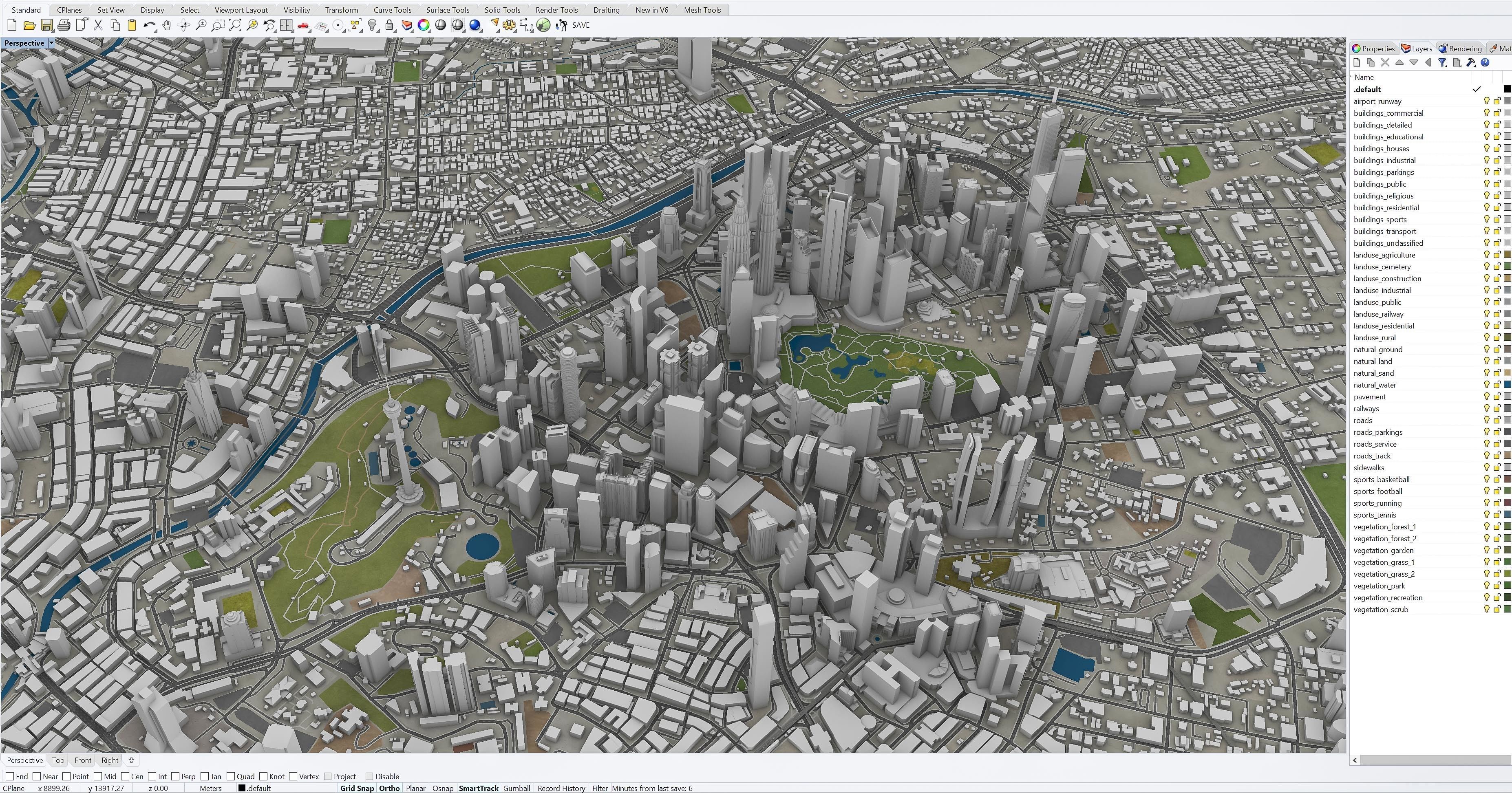Change color swatch of .default layer
This screenshot has width=1512, height=793.
pyautogui.click(x=1507, y=89)
